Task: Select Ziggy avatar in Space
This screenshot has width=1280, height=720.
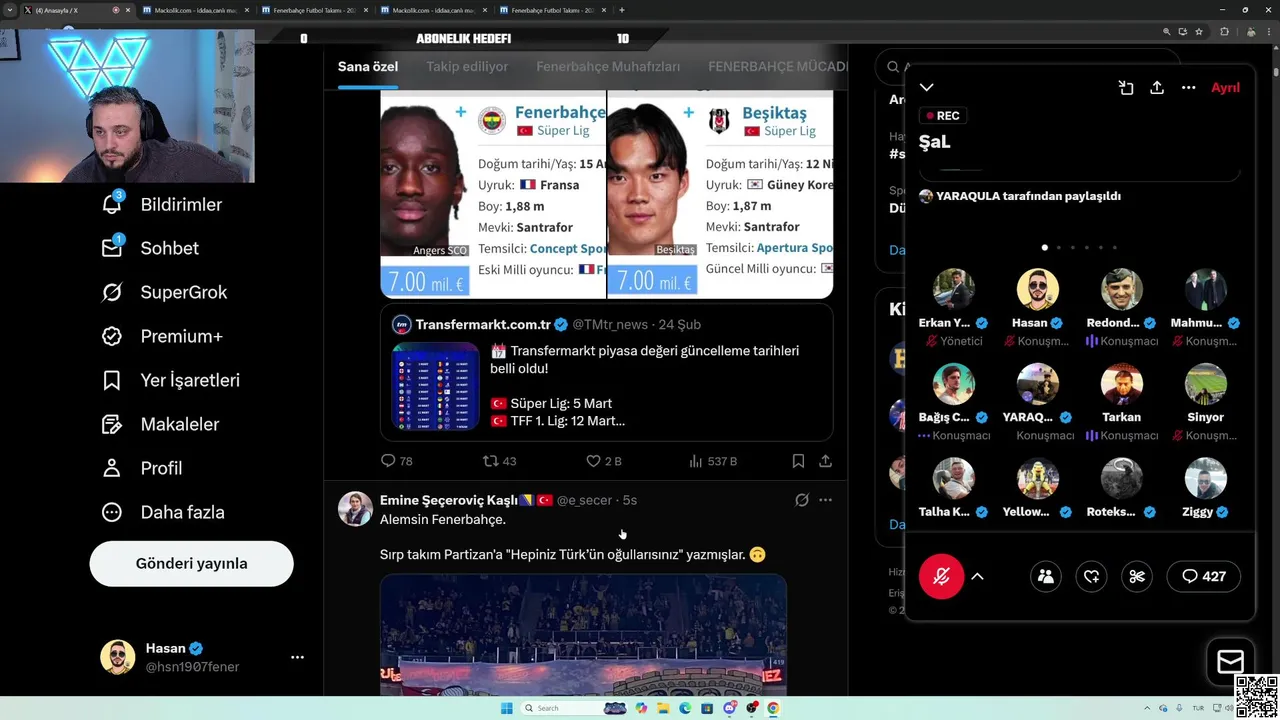Action: click(1206, 478)
